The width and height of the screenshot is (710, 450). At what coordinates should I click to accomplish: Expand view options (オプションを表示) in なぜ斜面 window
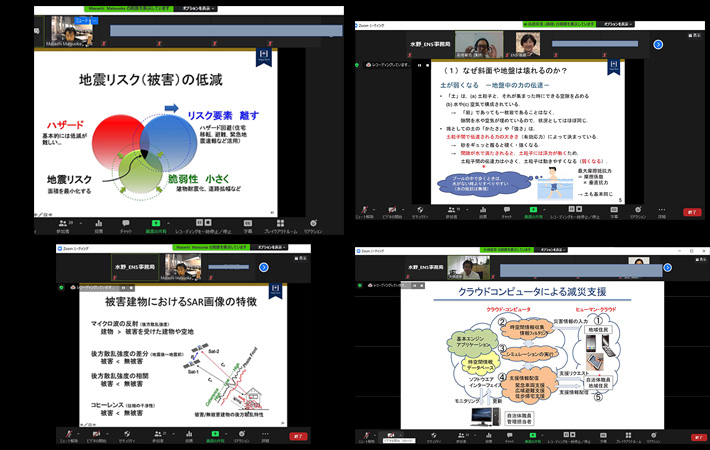coord(616,24)
